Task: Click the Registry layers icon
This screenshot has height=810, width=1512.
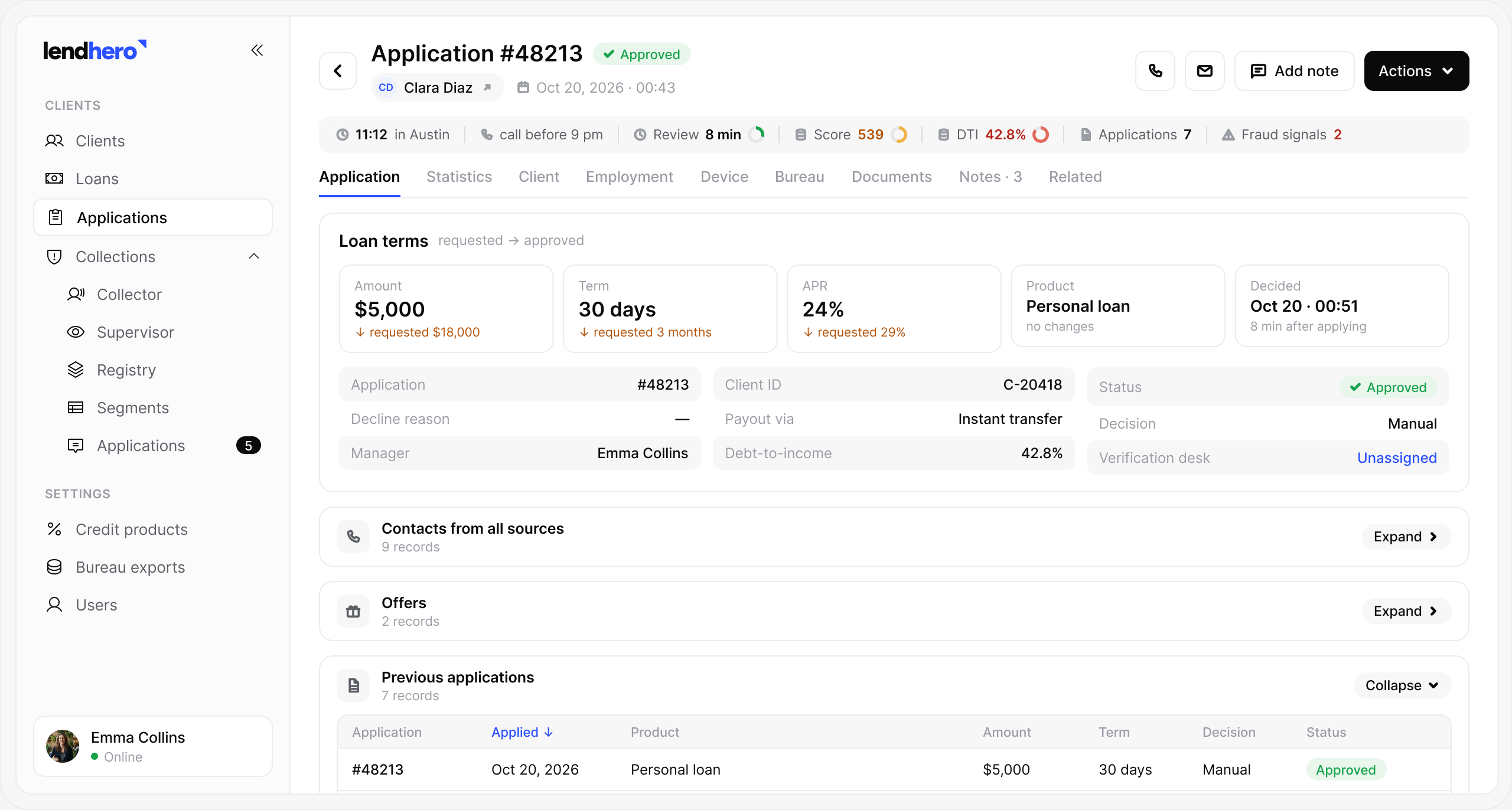Action: tap(76, 370)
